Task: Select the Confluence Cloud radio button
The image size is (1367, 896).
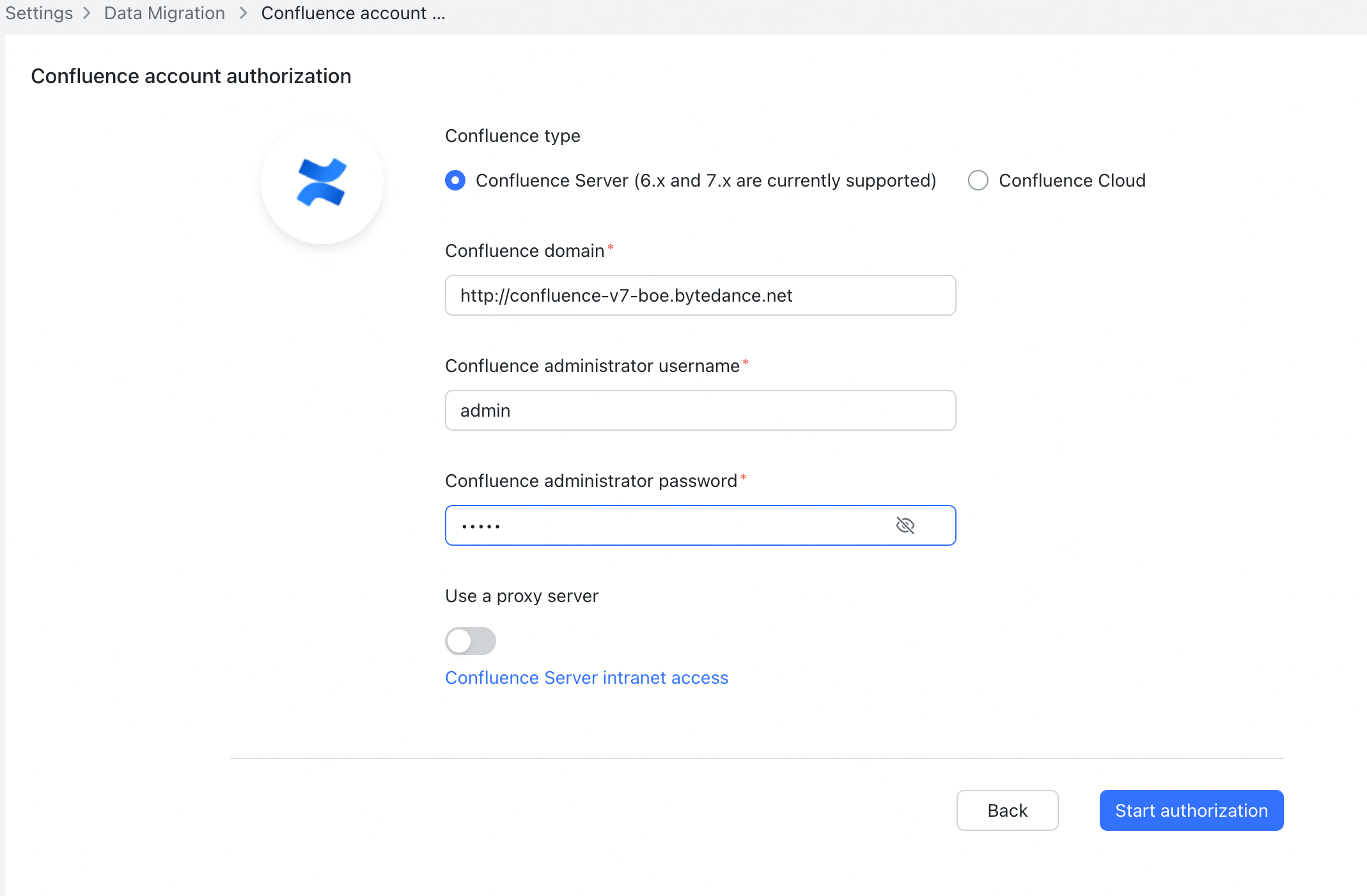Action: pyautogui.click(x=978, y=180)
